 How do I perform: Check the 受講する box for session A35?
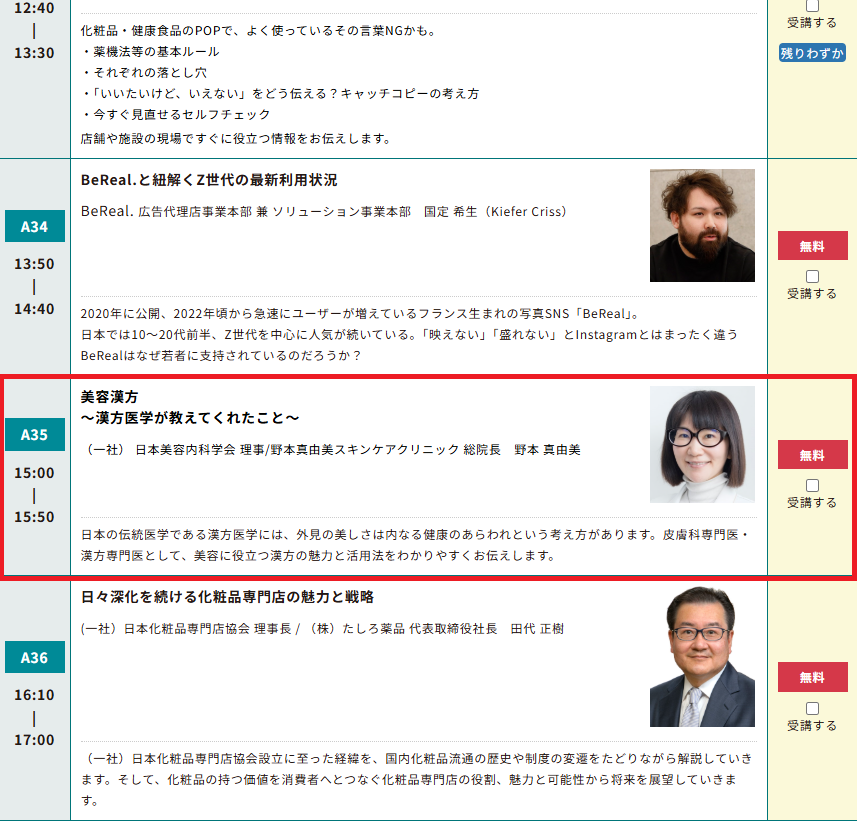812,485
